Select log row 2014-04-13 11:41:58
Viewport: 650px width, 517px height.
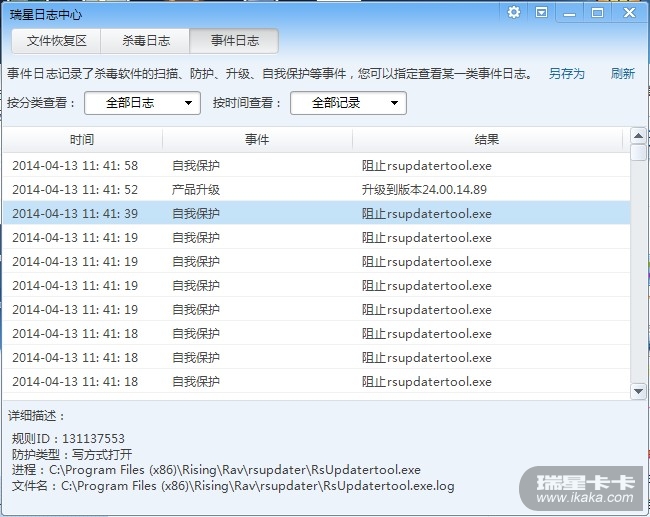pyautogui.click(x=317, y=165)
